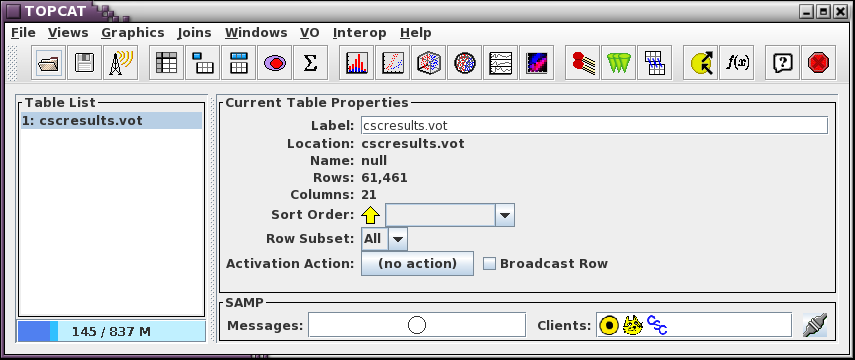
Task: Open the Help menu
Action: click(416, 33)
